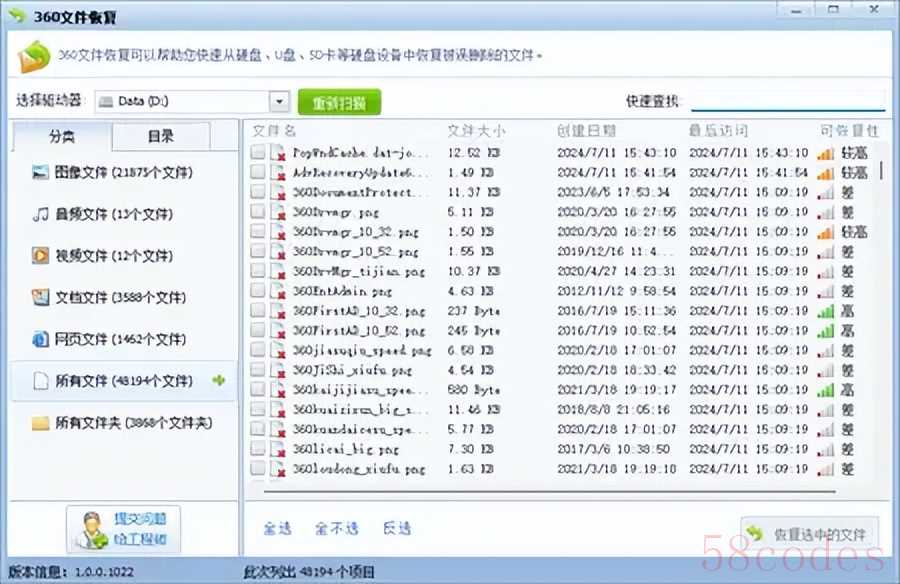The image size is (900, 584).
Task: Click file icon of AdvRecoveryUpdate row
Action: (x=278, y=172)
